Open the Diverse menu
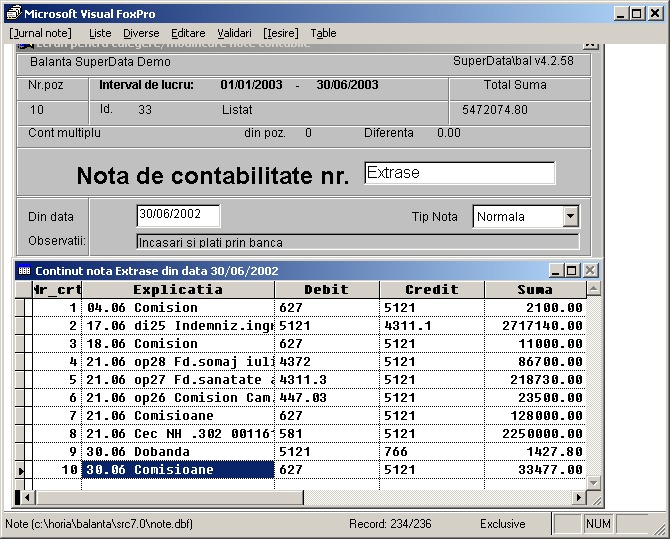The image size is (670, 539). [x=141, y=33]
